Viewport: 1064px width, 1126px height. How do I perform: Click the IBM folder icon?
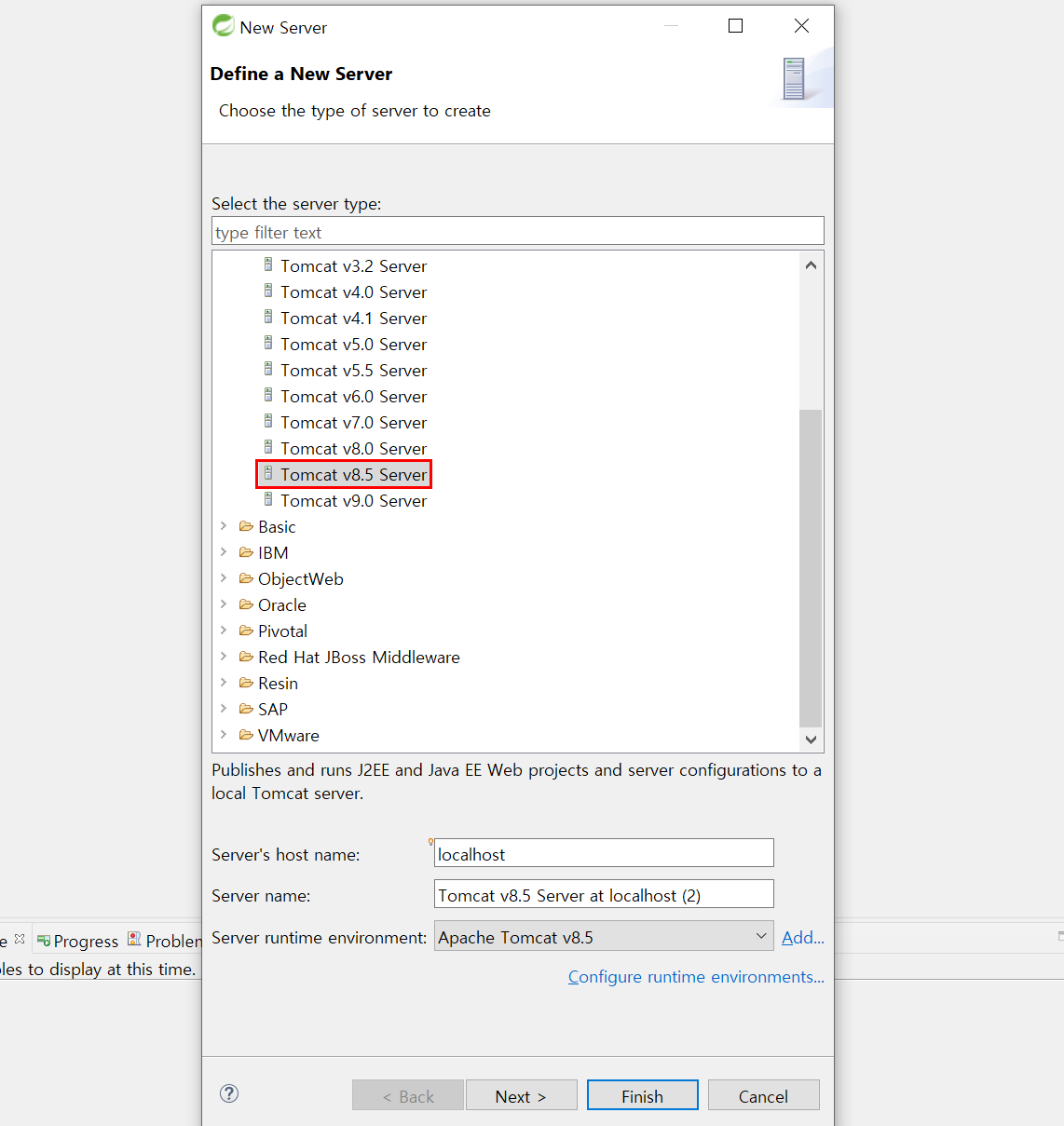(x=246, y=552)
